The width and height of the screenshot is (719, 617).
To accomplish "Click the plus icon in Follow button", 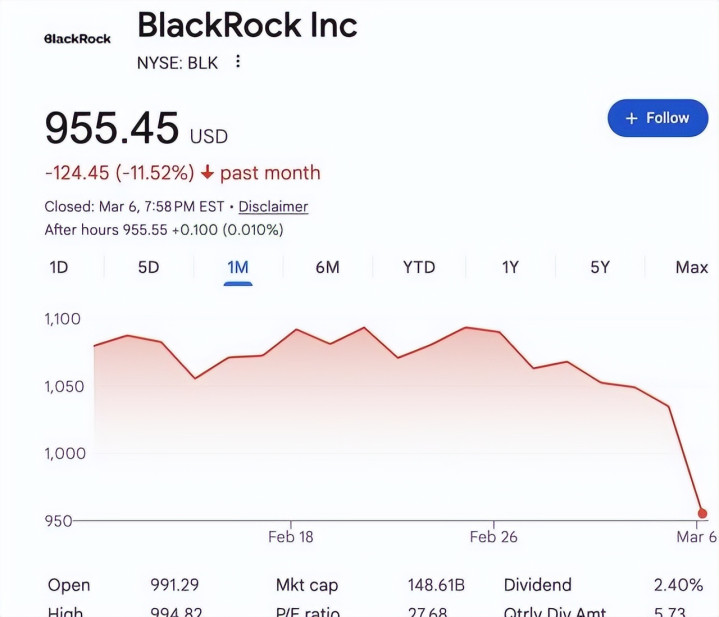I will click(x=631, y=118).
